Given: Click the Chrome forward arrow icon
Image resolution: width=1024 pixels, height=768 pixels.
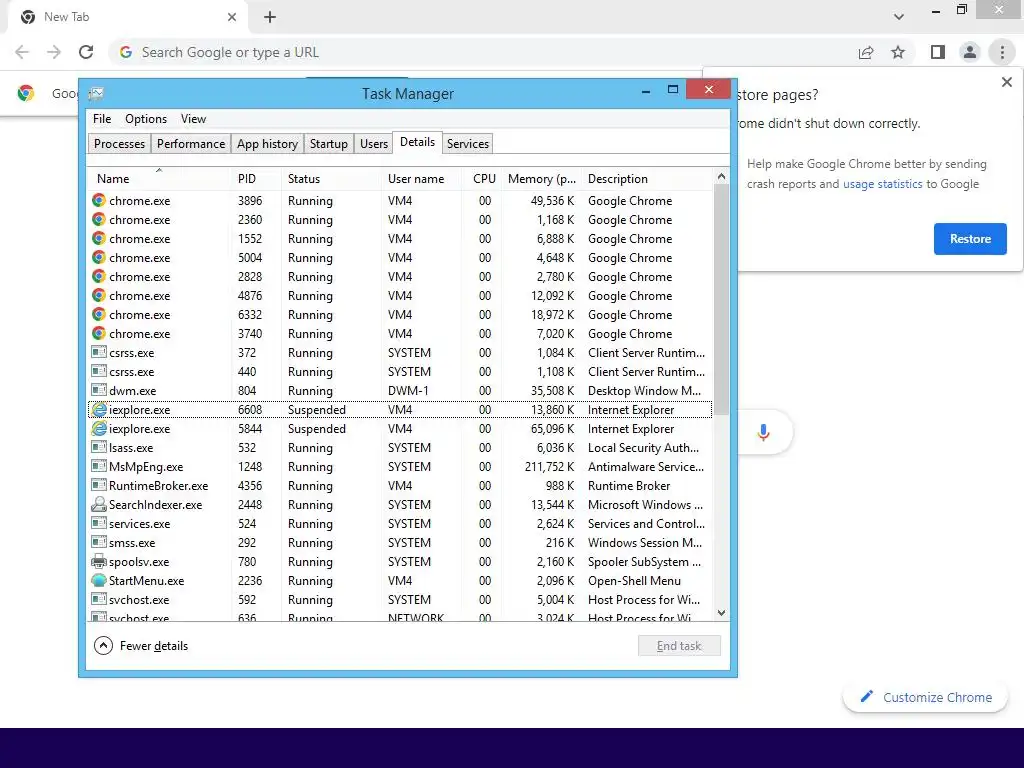Looking at the screenshot, I should (x=54, y=52).
